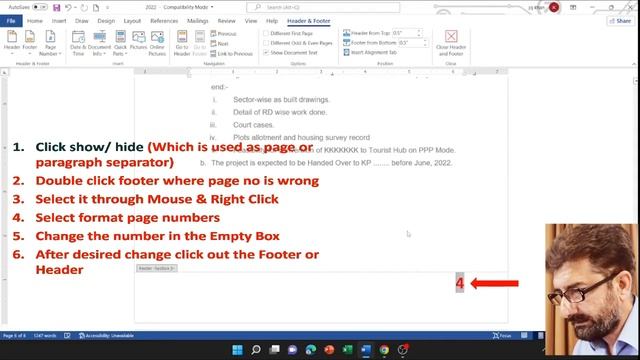Switch to the Review tab
Screen dimensions: 640x360
[227, 21]
